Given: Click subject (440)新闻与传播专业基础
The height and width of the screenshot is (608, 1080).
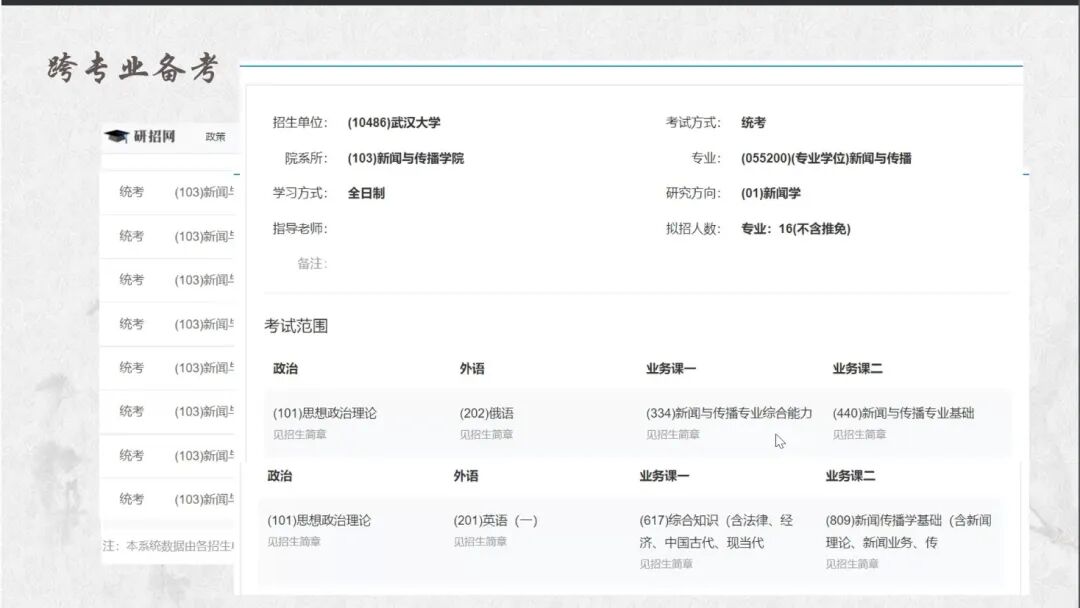Looking at the screenshot, I should coord(903,413).
